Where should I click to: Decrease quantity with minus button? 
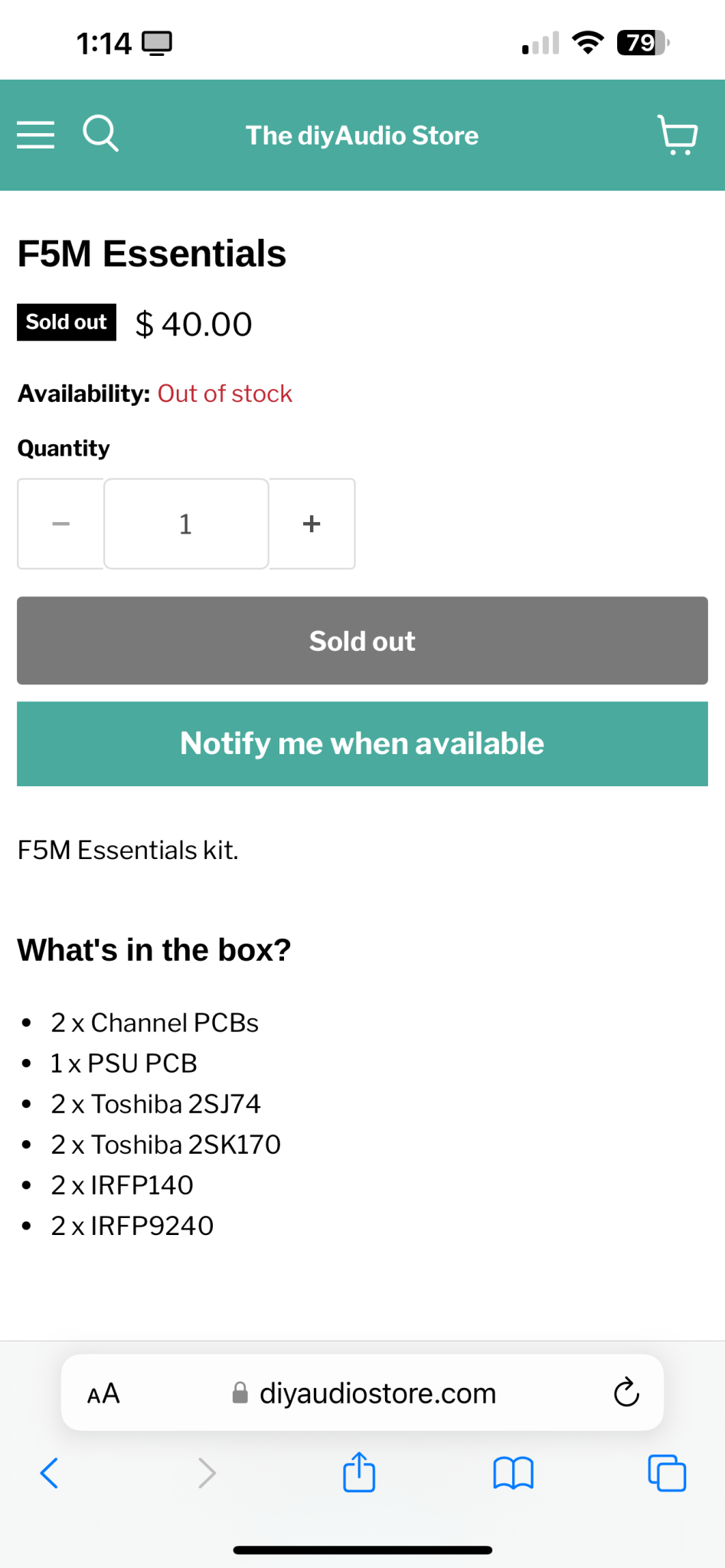(x=60, y=524)
